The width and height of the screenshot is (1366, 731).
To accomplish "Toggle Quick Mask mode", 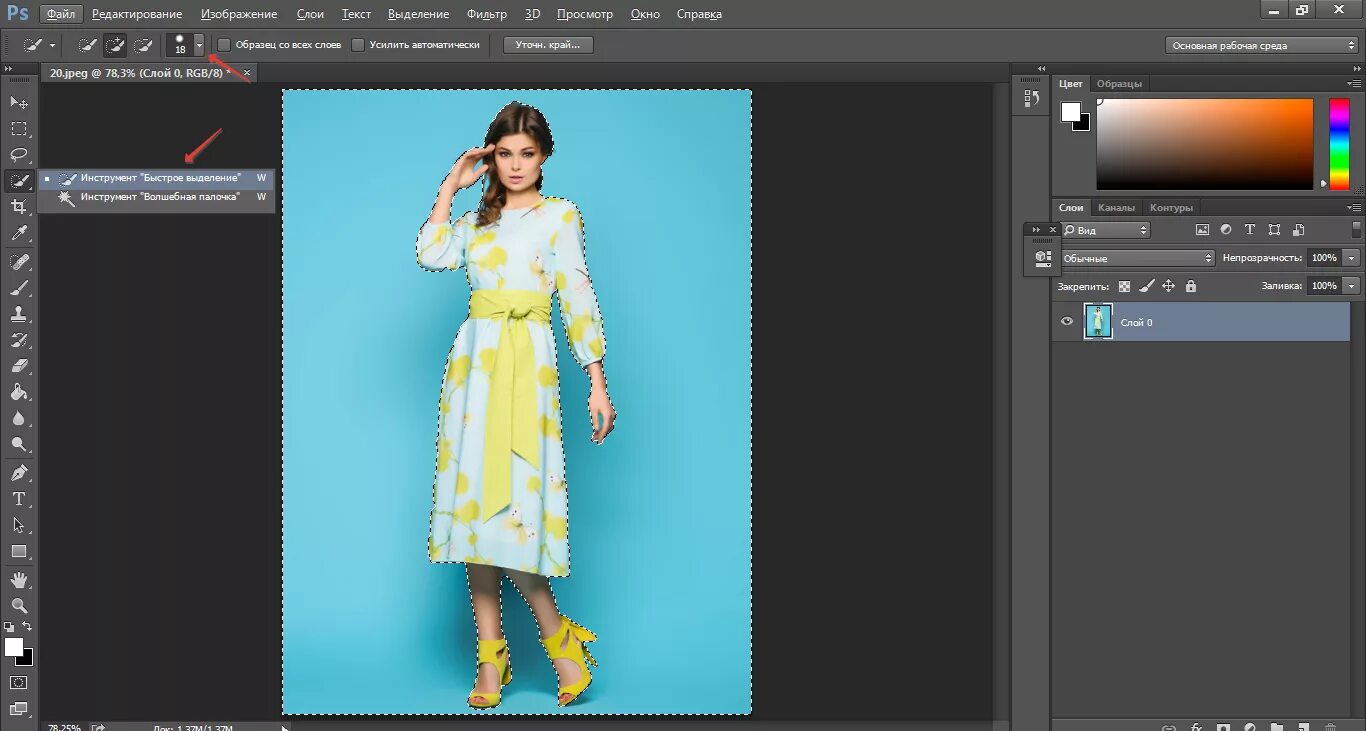I will 18,682.
